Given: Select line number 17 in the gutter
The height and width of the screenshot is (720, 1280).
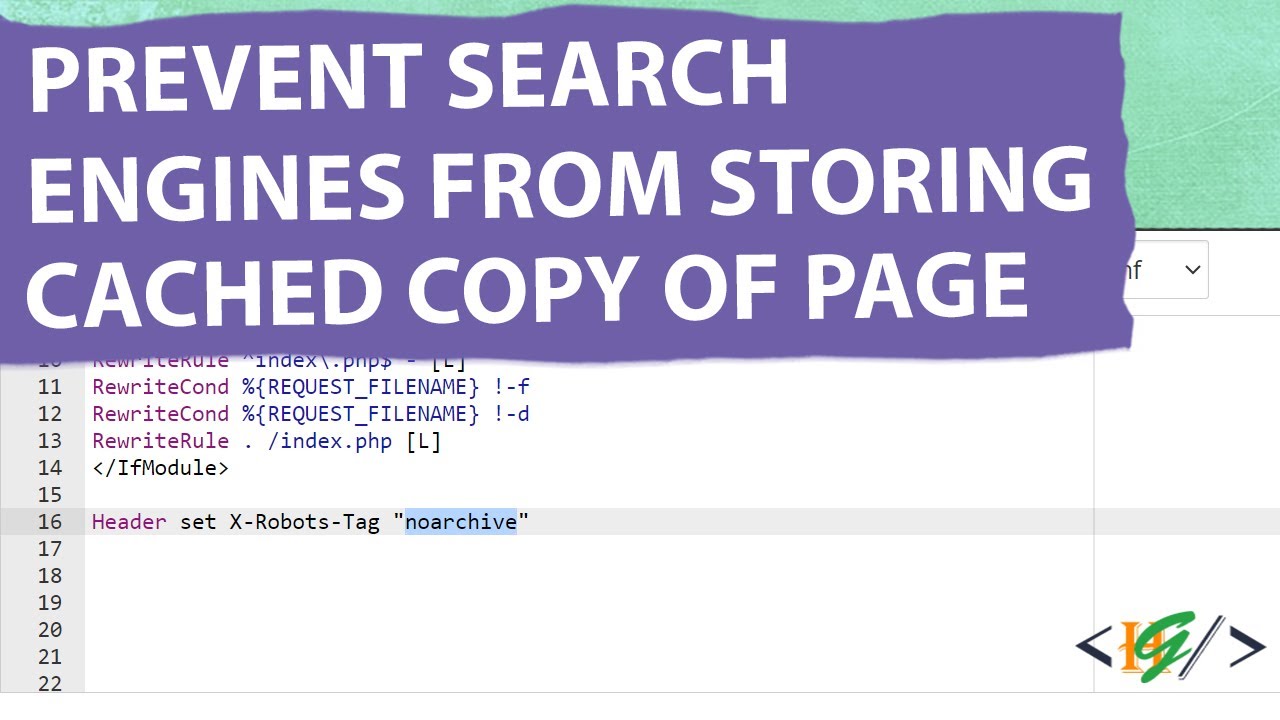Looking at the screenshot, I should [x=50, y=549].
